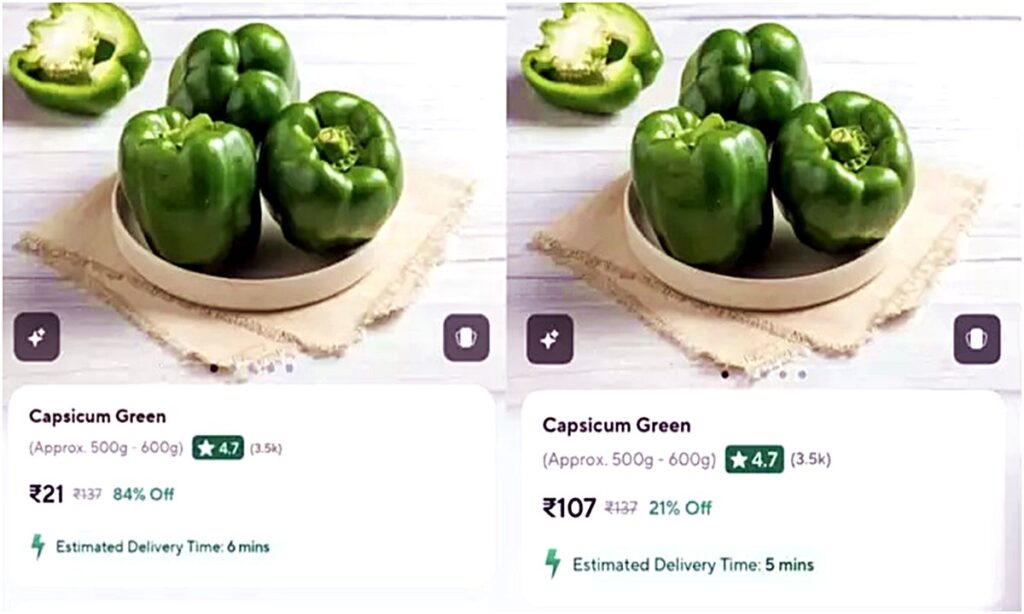
Task: Select first carousel dot under left image
Action: (214, 368)
